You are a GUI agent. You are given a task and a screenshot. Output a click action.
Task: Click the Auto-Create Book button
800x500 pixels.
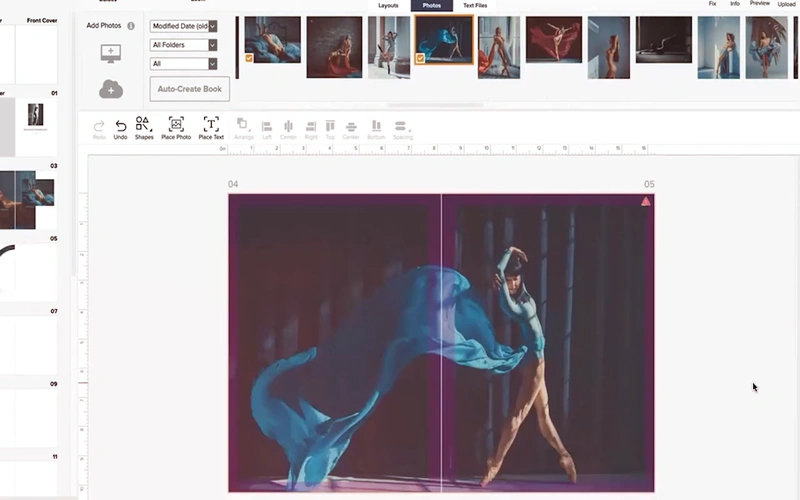pos(190,89)
